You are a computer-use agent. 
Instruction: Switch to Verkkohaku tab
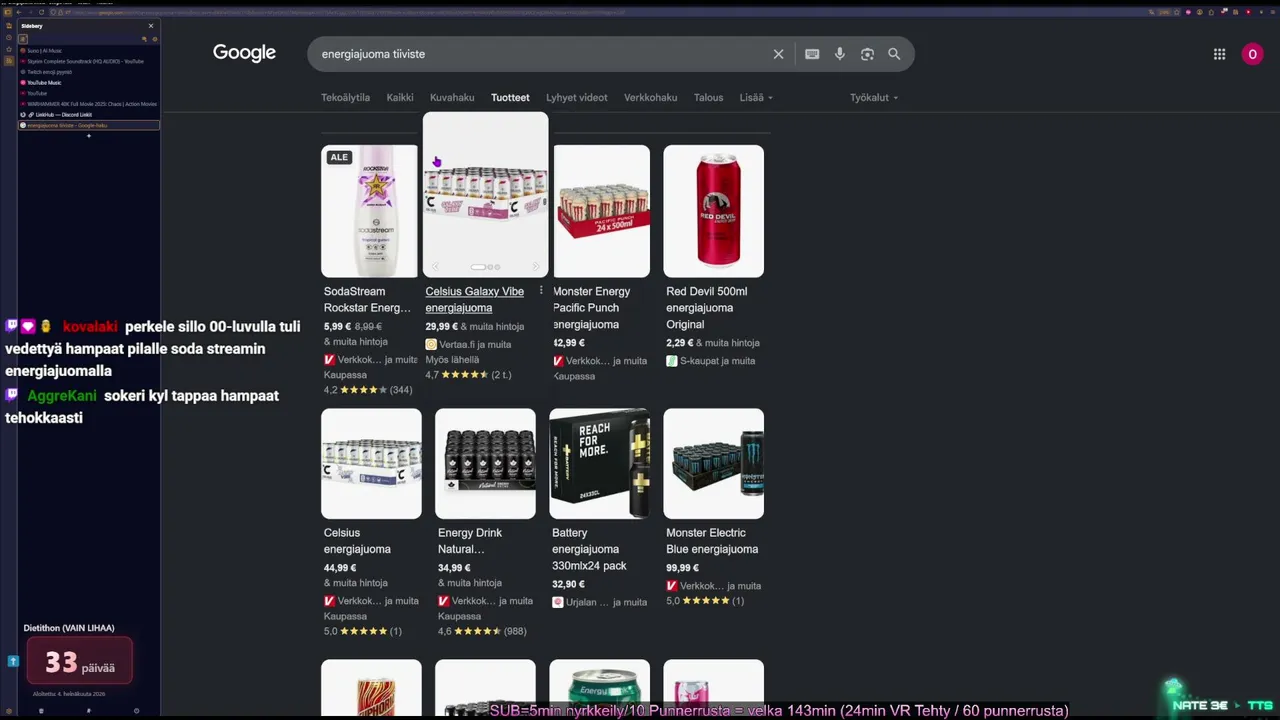[651, 98]
